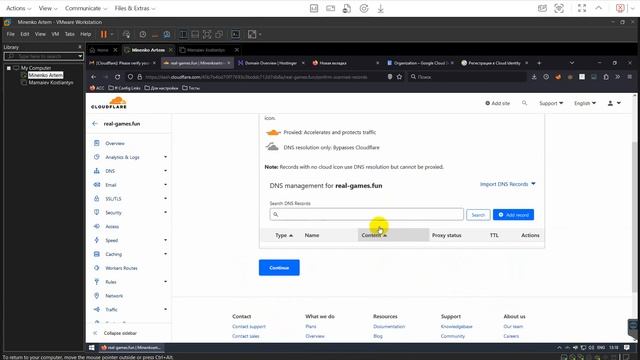Click Firefox back navigation arrow
Image resolution: width=640 pixels, height=360 pixels.
click(93, 77)
